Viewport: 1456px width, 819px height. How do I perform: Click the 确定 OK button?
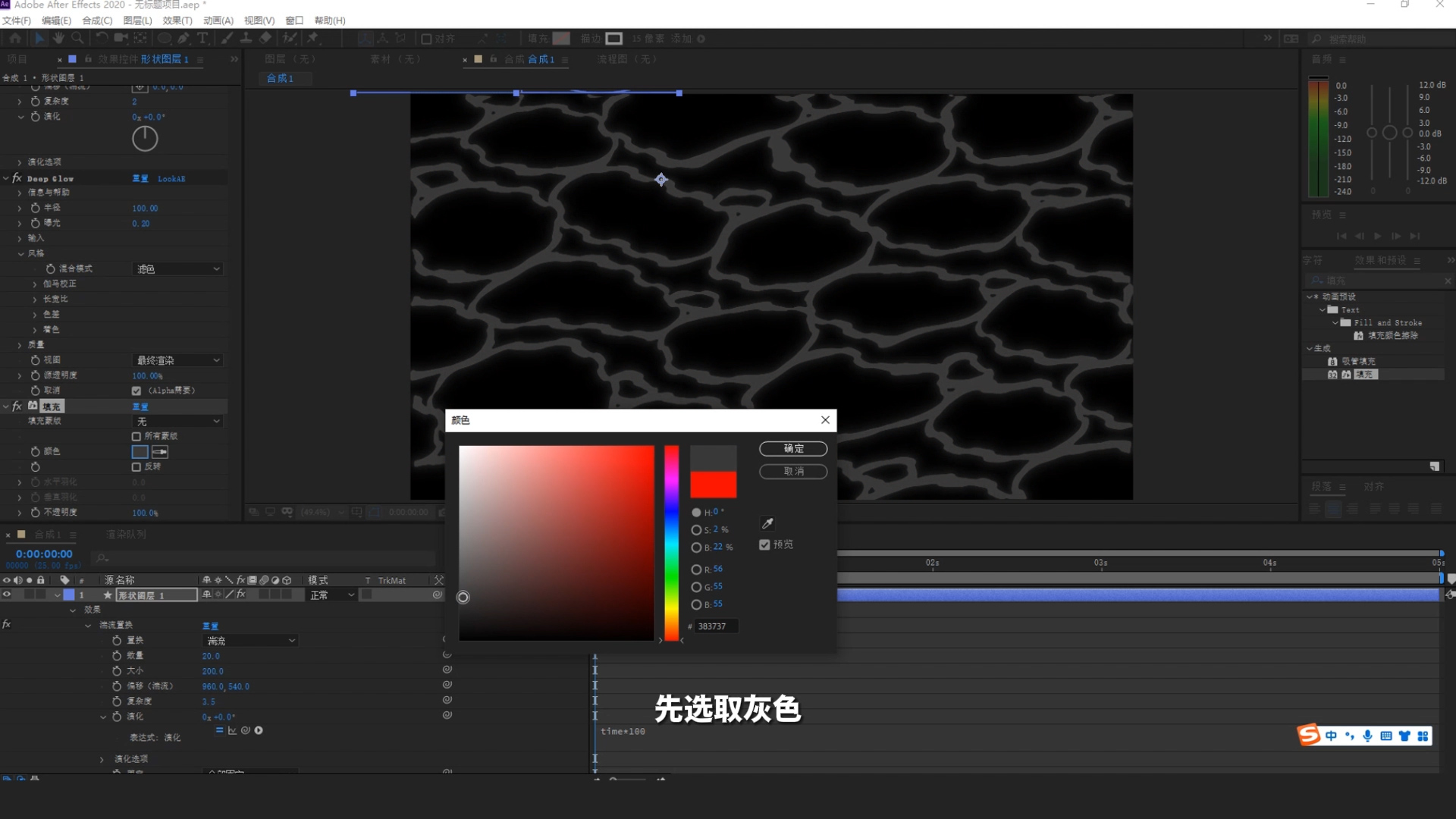(793, 448)
